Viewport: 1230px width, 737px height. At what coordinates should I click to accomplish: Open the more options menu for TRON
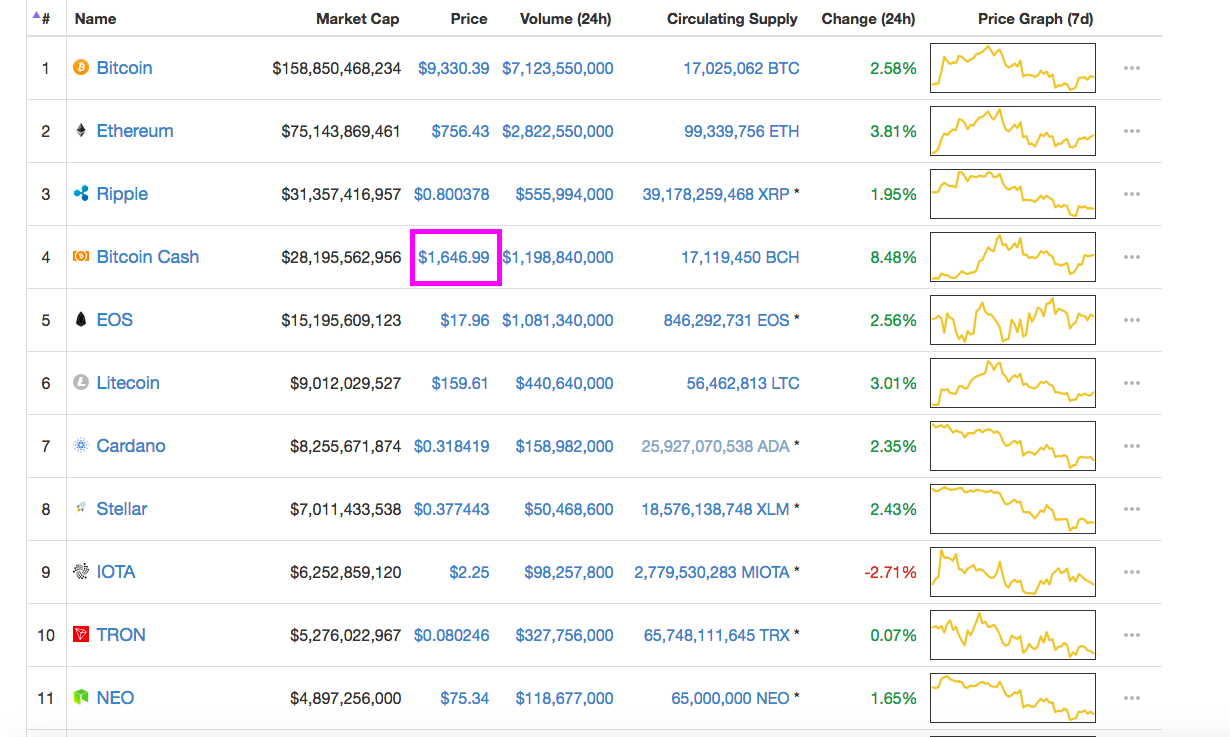[1132, 635]
